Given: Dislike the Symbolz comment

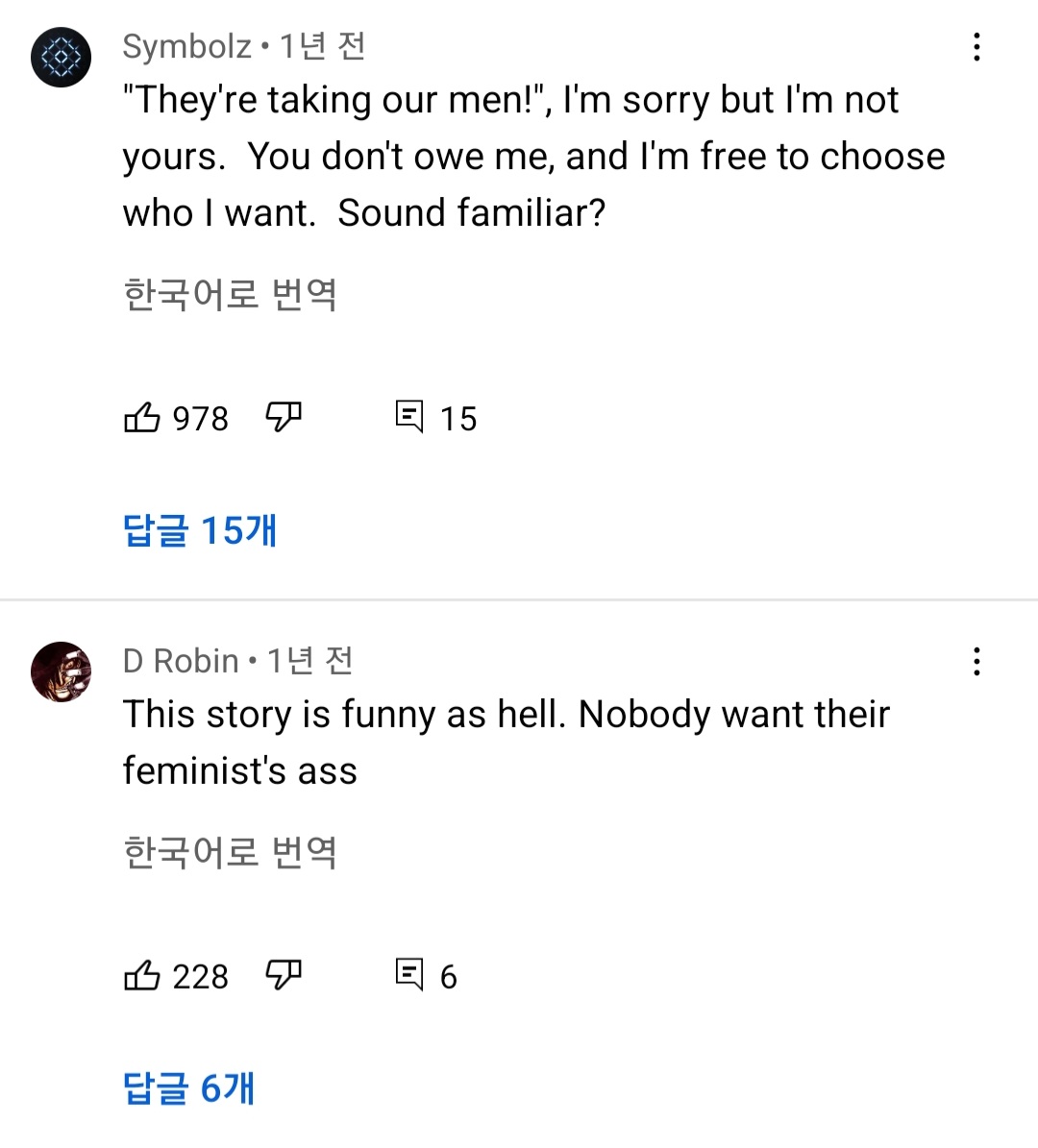Looking at the screenshot, I should pyautogui.click(x=284, y=417).
